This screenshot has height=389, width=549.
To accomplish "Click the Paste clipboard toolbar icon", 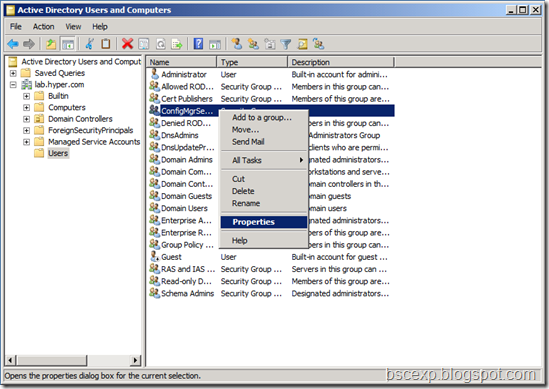I will (105, 44).
